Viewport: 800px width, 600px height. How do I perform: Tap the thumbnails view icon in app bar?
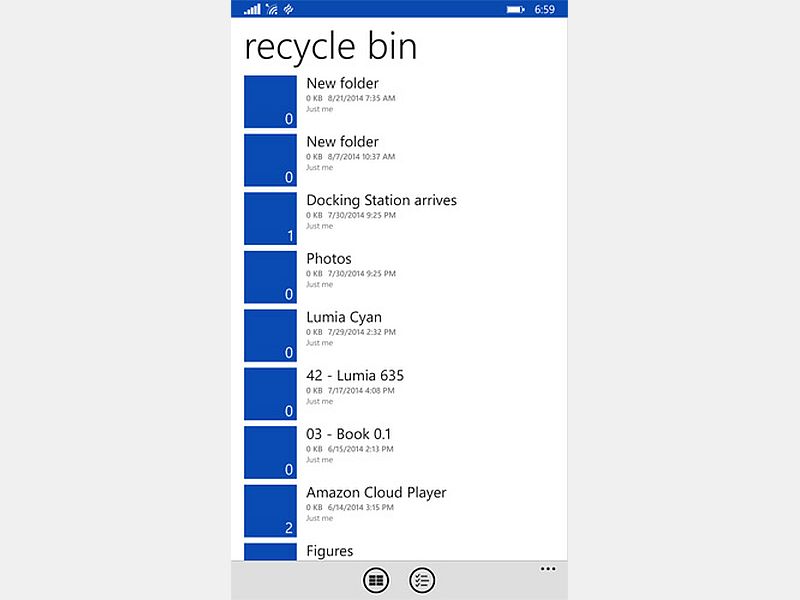point(376,580)
